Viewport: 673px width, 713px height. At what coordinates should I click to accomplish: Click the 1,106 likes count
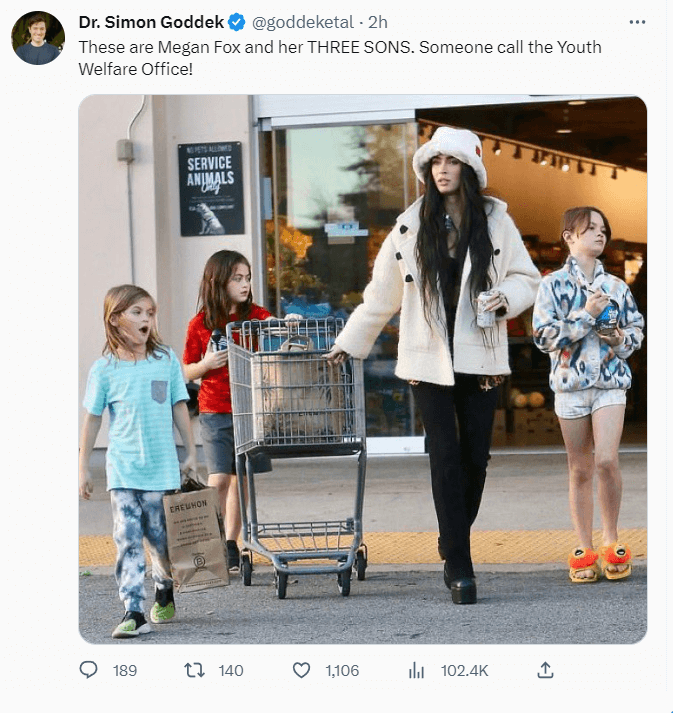pos(342,671)
